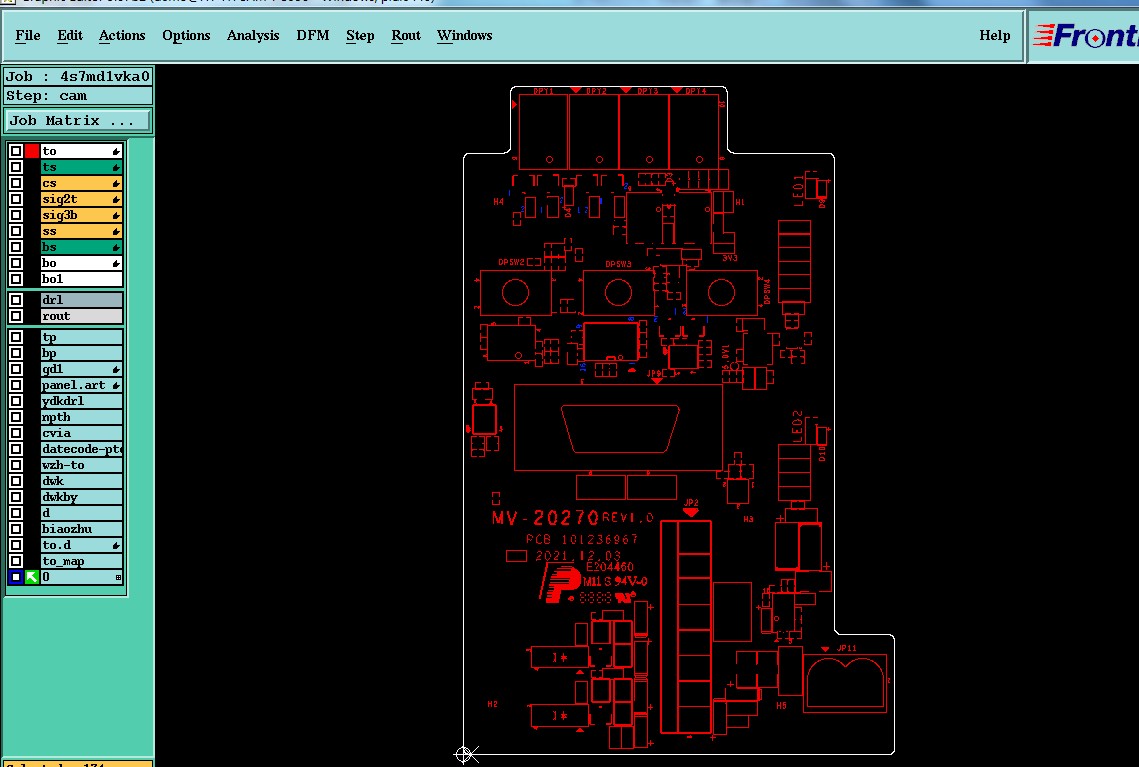Toggle the checkbox for the bo1 layer
Viewport: 1139px width, 767px height.
tap(16, 279)
